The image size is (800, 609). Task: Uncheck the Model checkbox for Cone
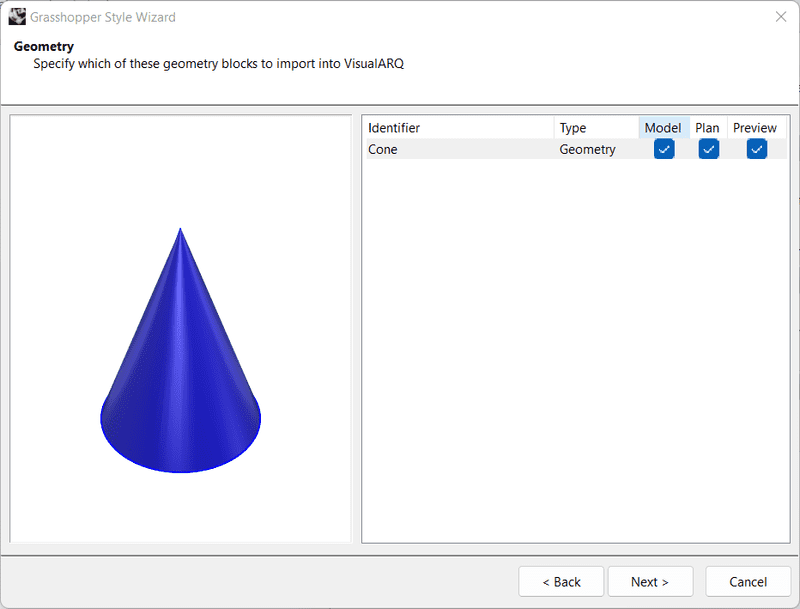click(664, 149)
